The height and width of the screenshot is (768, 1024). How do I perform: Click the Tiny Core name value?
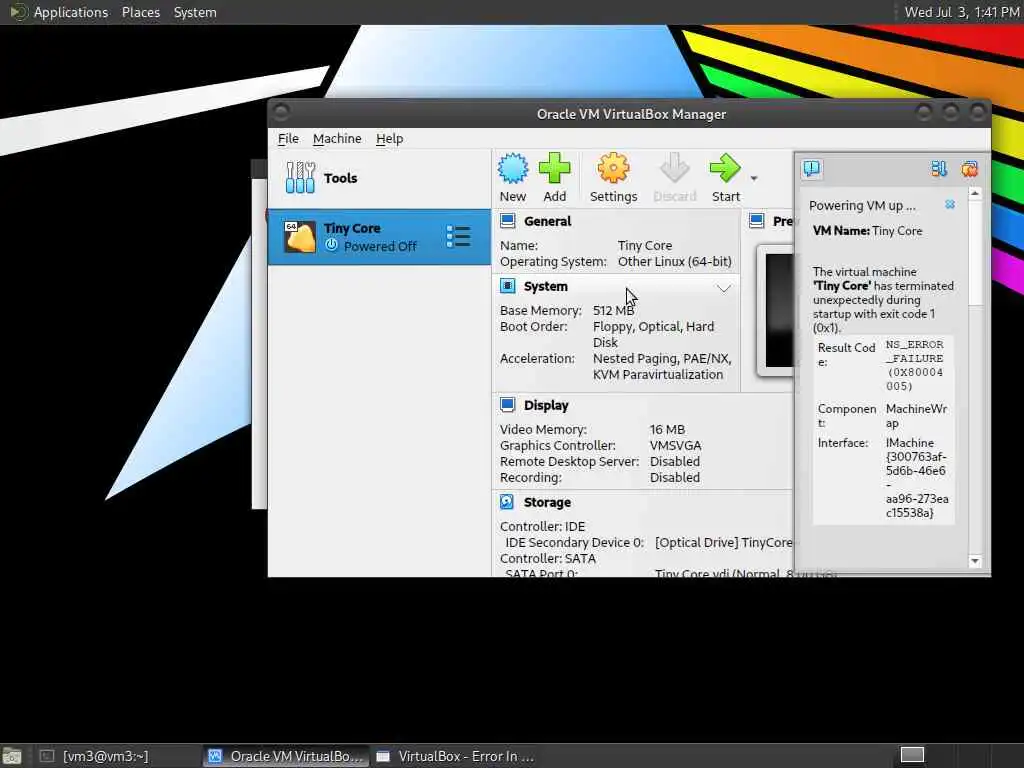coord(645,245)
